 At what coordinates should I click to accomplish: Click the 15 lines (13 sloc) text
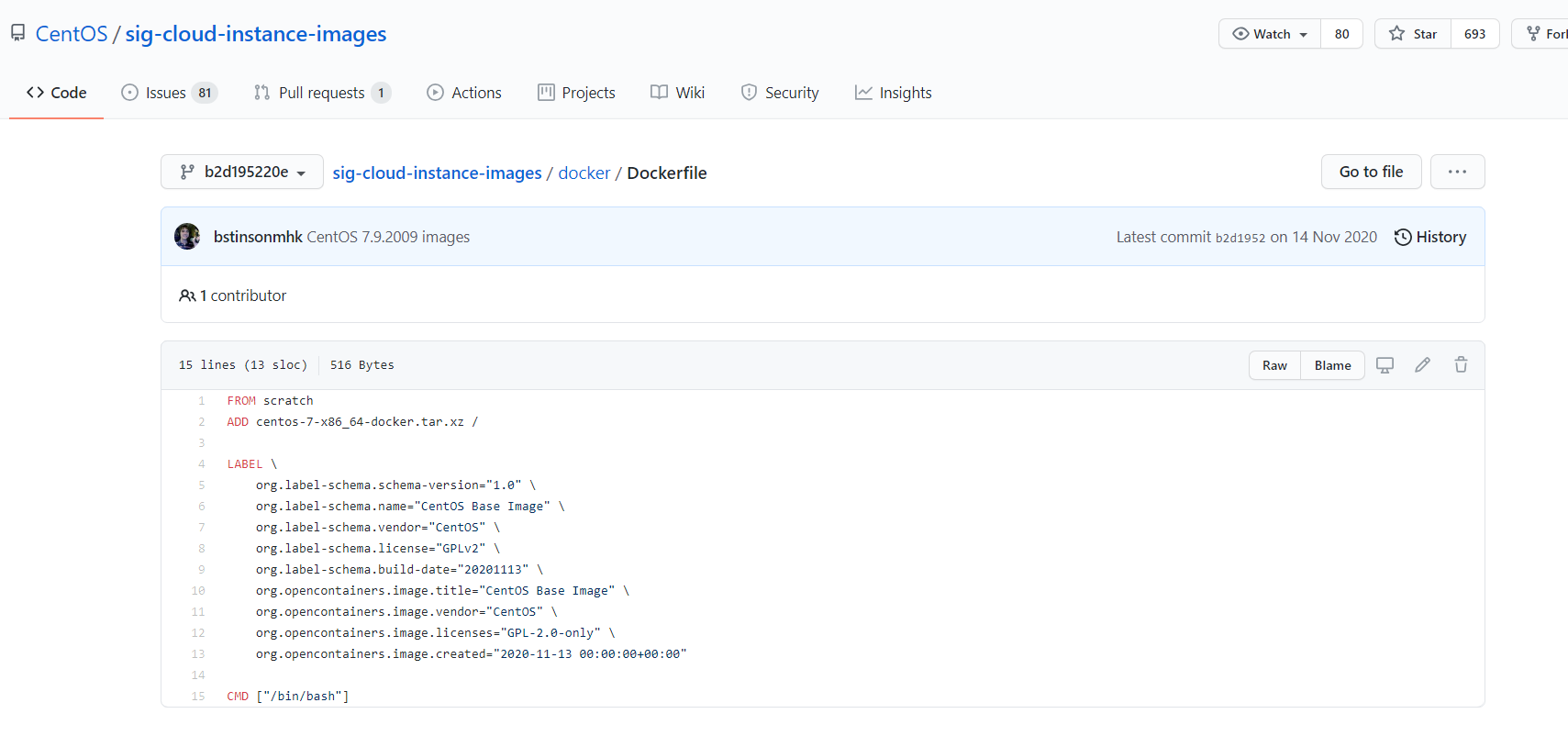click(x=243, y=365)
